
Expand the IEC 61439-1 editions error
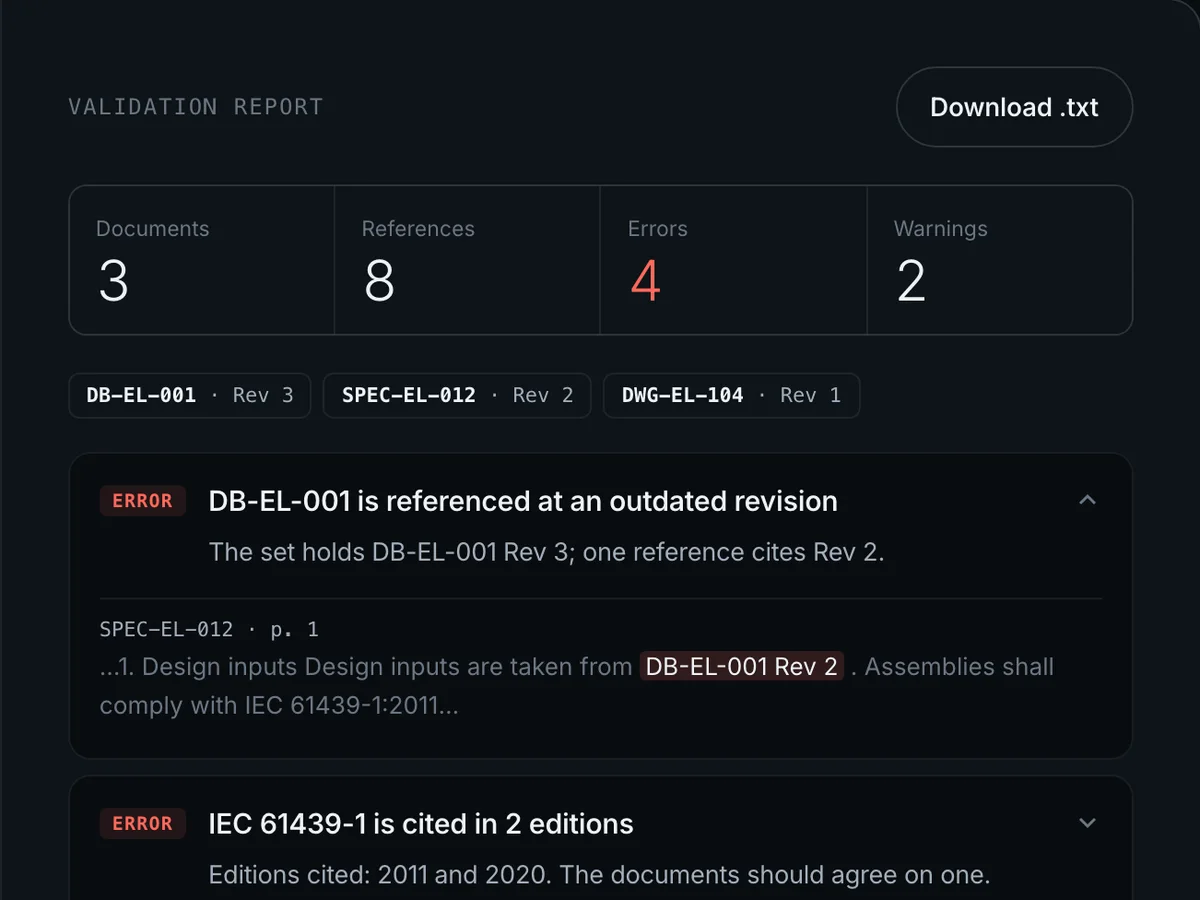(x=1088, y=823)
